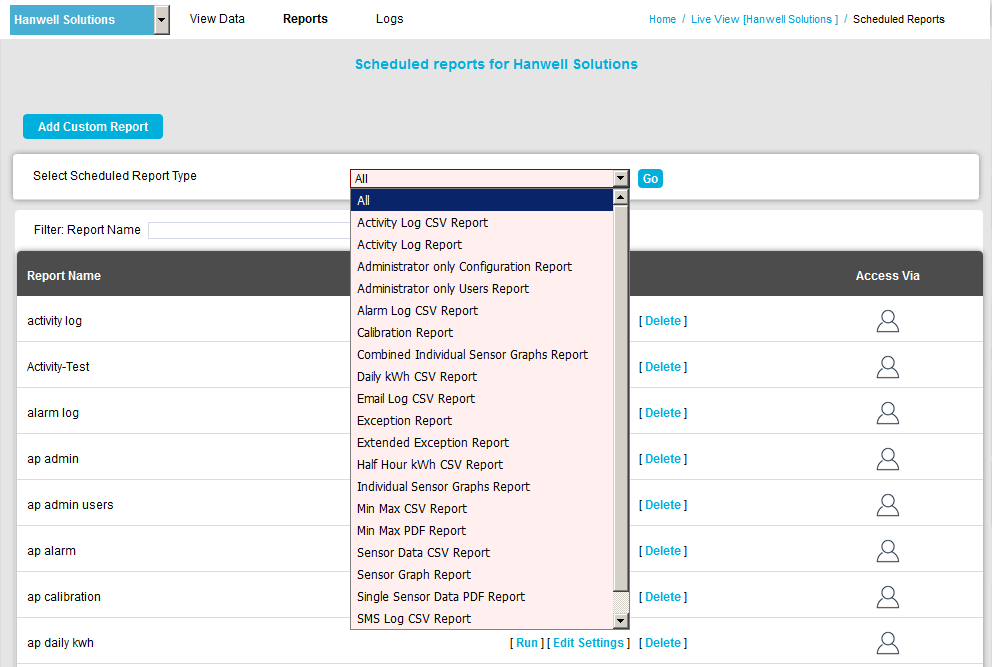Delete the ap admin report
Image resolution: width=992 pixels, height=667 pixels.
662,459
